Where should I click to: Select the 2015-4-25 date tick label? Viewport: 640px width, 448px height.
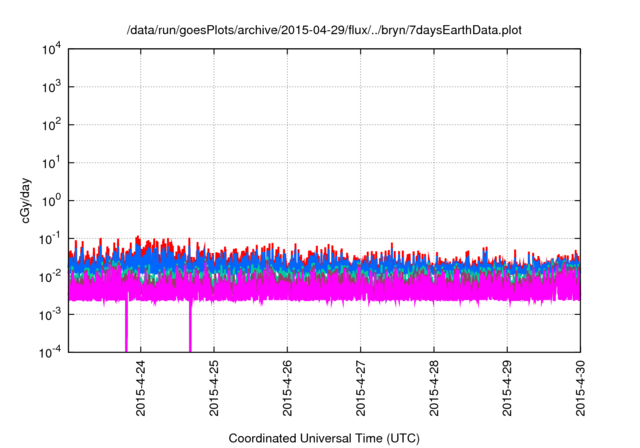pyautogui.click(x=214, y=388)
